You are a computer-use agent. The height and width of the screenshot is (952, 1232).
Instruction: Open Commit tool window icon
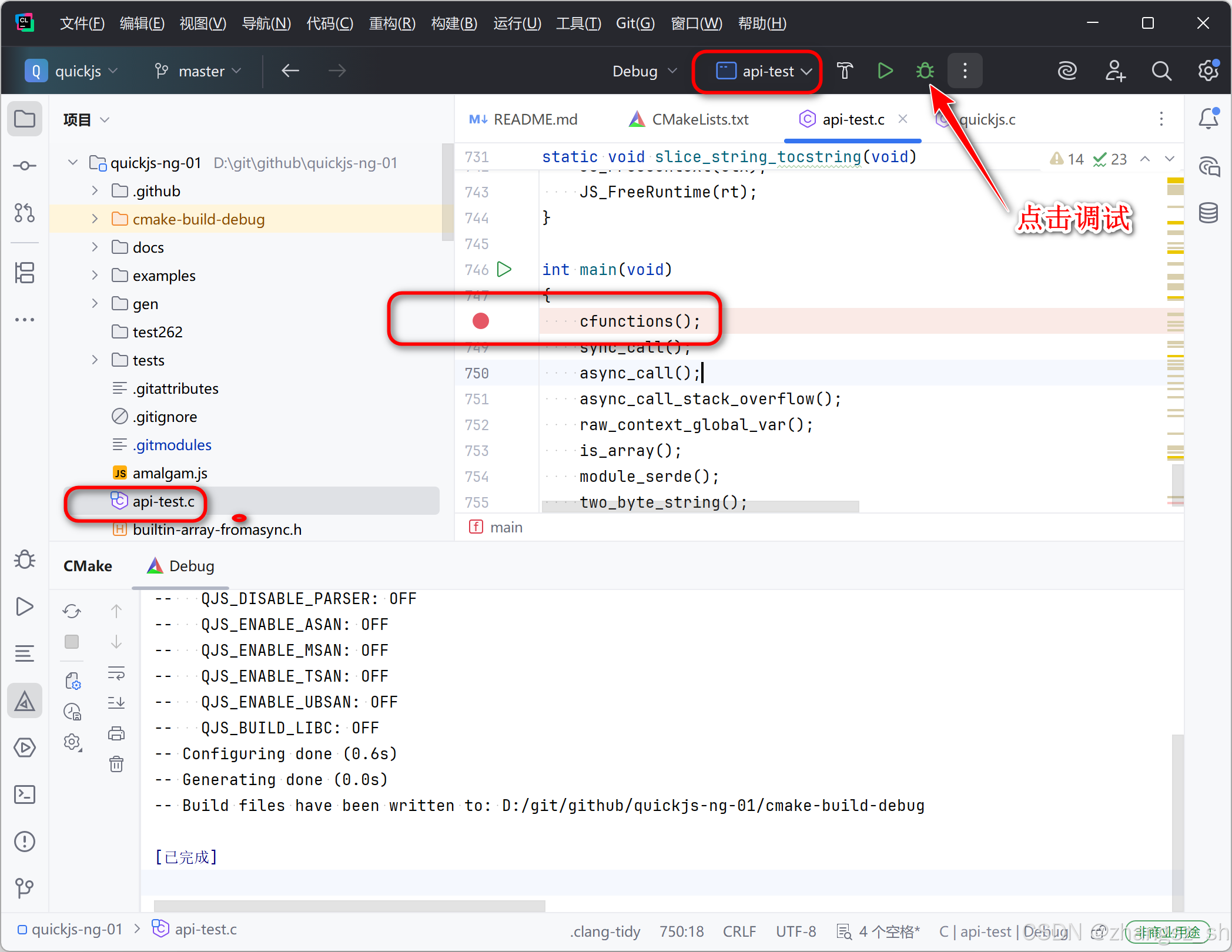click(x=25, y=166)
